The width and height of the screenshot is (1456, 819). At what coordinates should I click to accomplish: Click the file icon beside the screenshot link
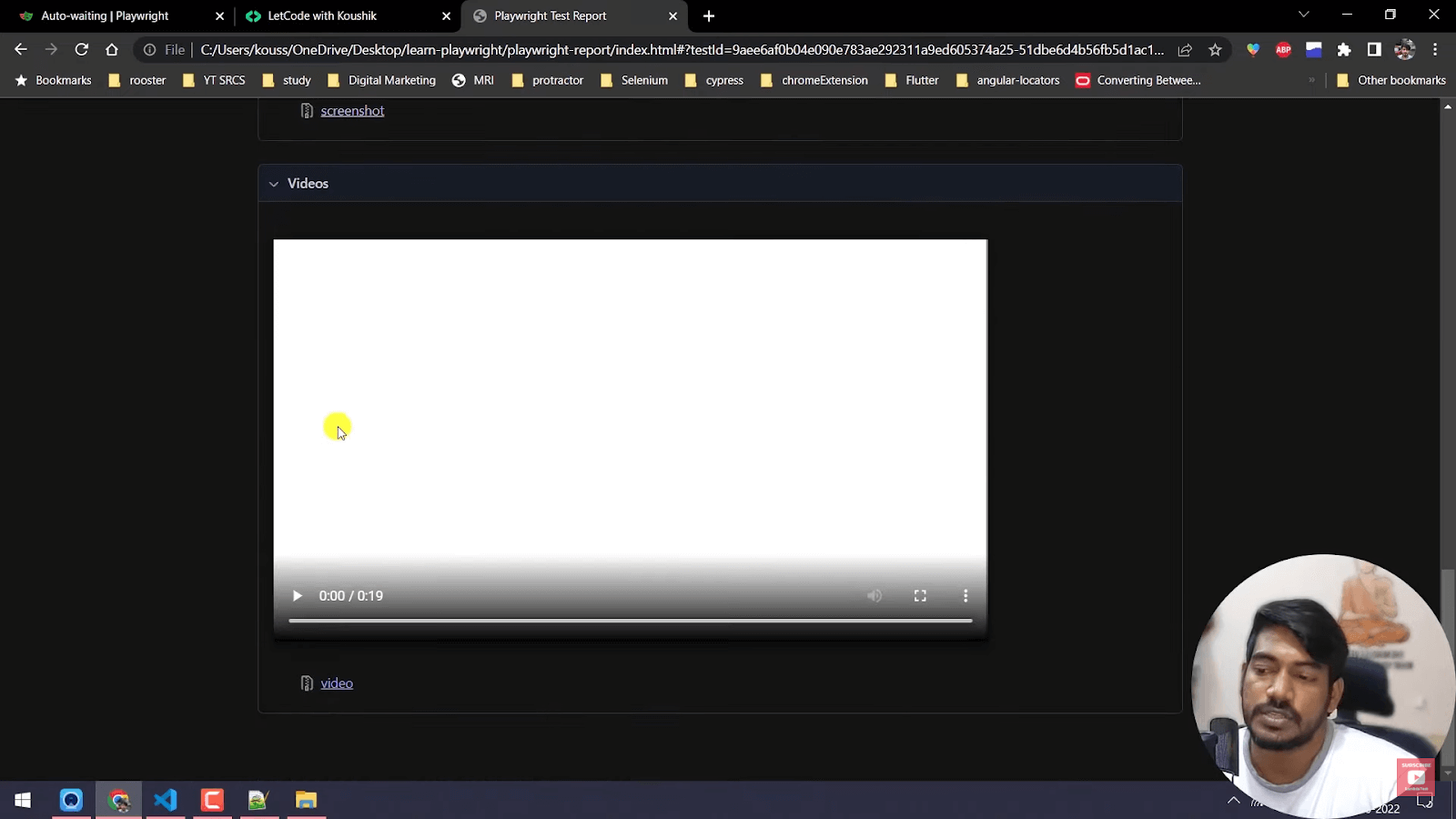pos(307,111)
